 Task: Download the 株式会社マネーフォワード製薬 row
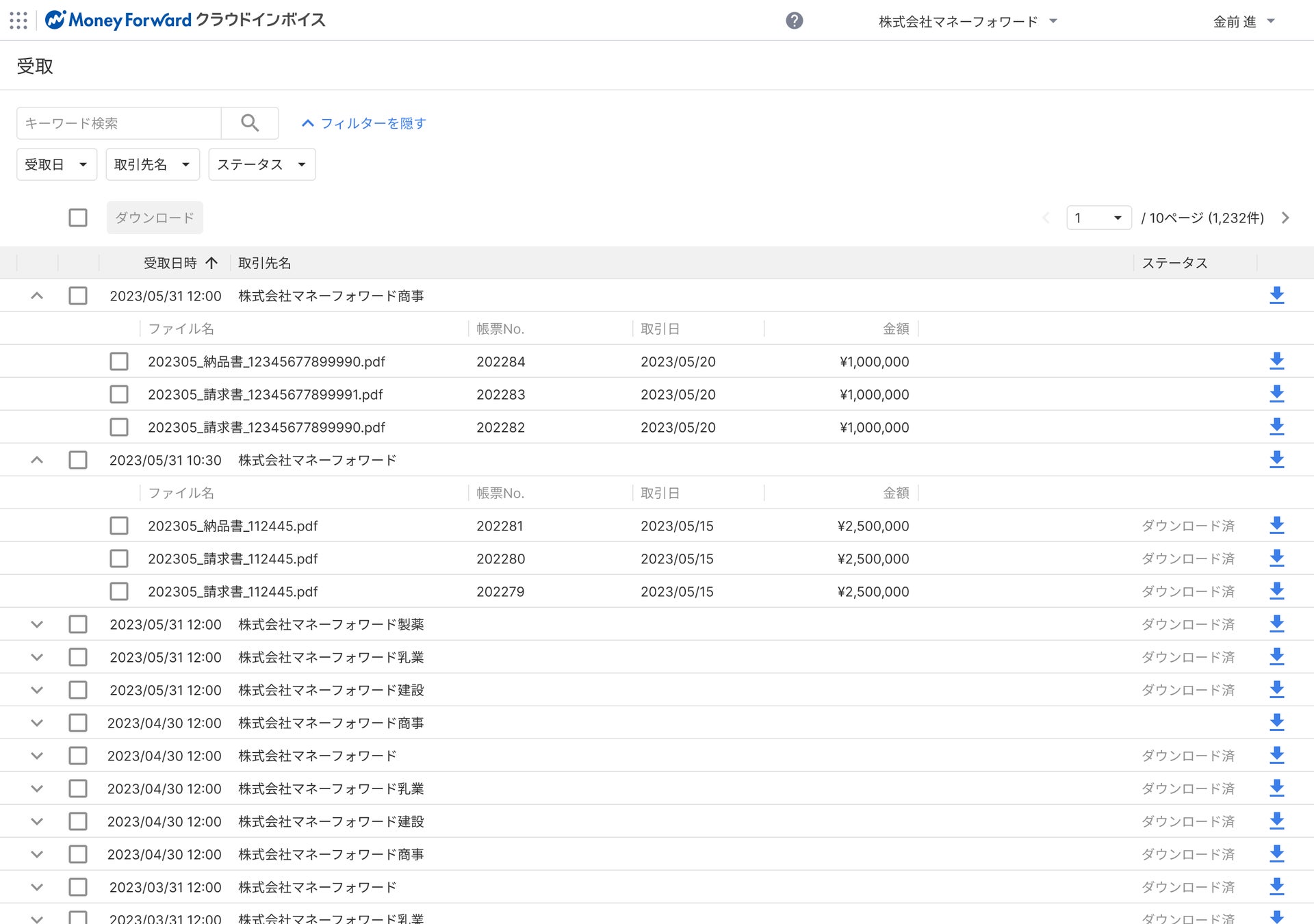coord(1276,624)
